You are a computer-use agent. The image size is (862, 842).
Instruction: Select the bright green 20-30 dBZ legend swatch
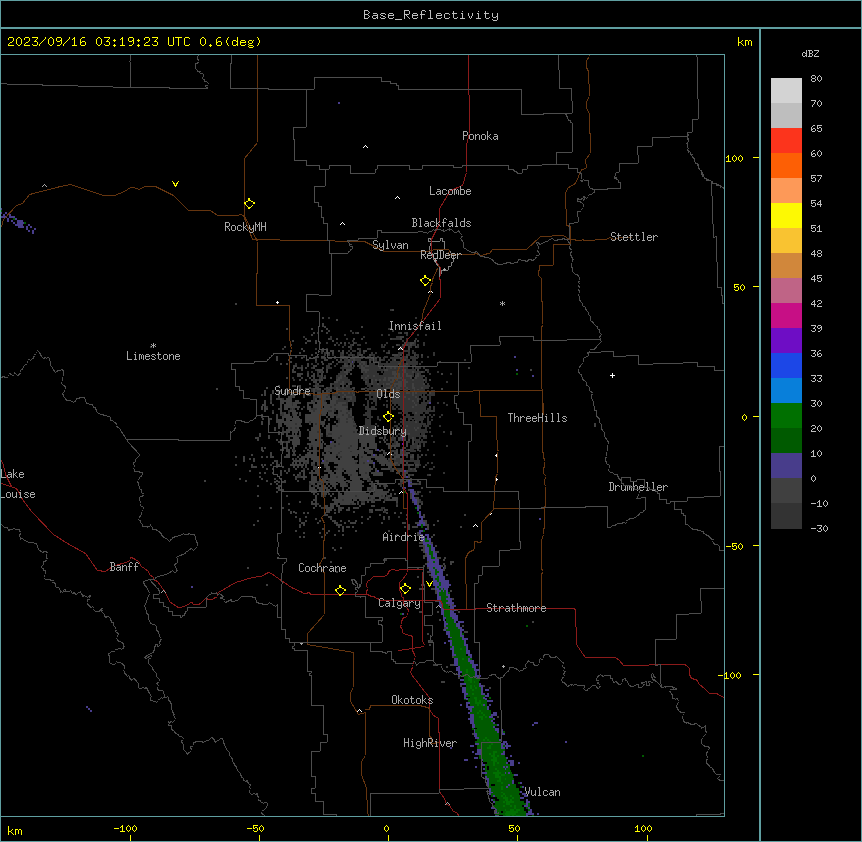coord(786,416)
